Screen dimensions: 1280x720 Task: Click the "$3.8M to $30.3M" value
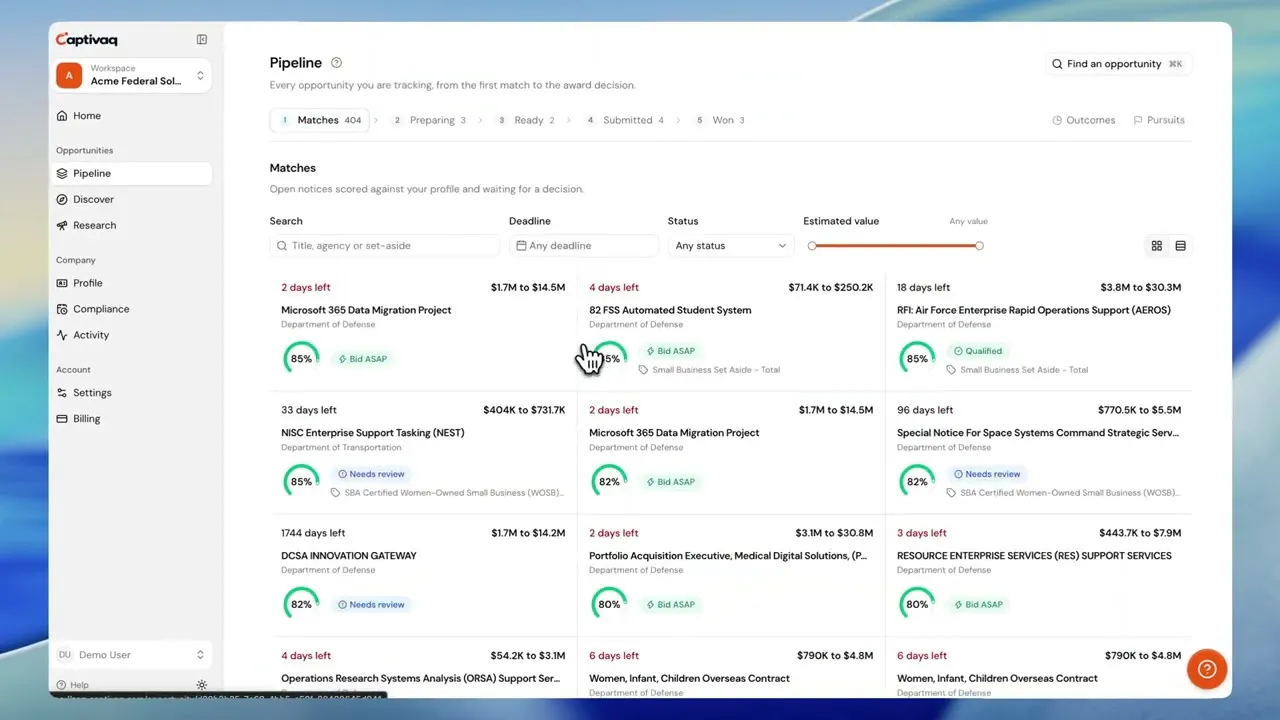click(1141, 288)
